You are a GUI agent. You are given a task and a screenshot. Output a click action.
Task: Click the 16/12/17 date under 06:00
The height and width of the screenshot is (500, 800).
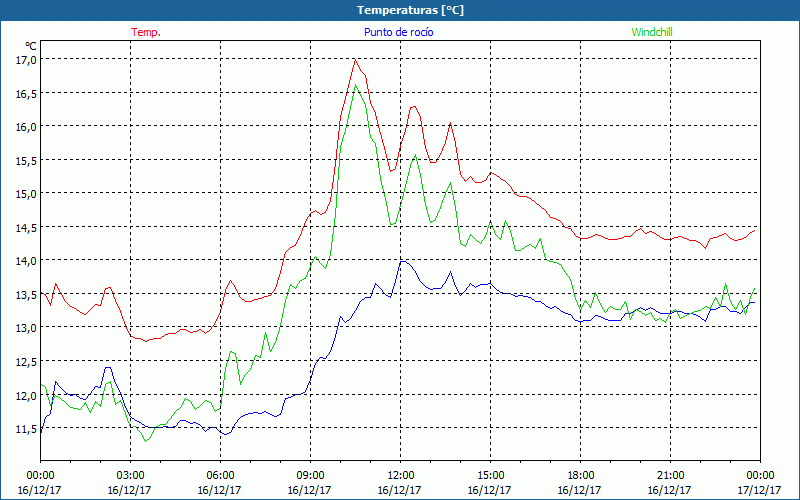tap(219, 490)
